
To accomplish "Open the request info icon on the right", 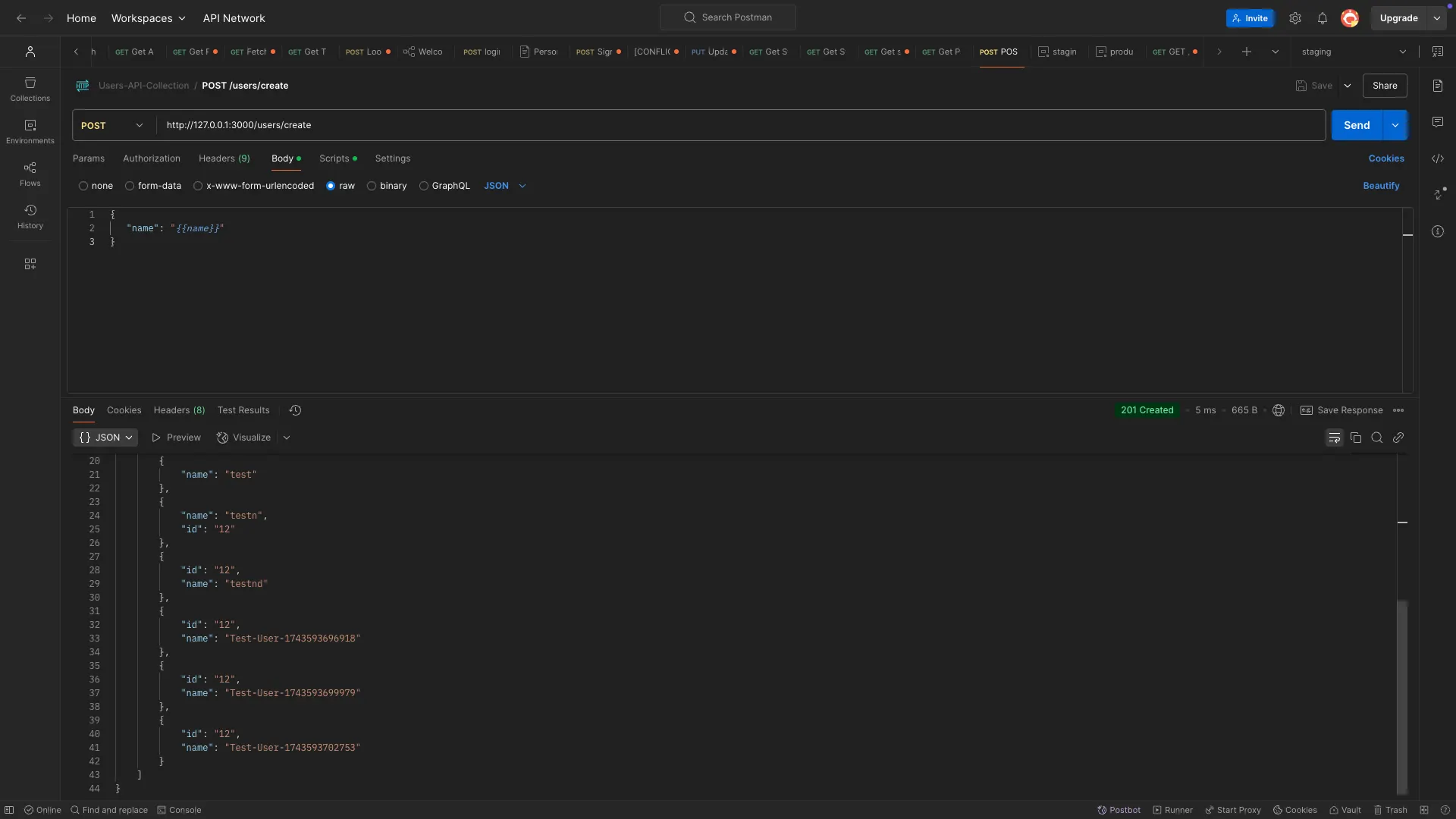I will click(1438, 231).
